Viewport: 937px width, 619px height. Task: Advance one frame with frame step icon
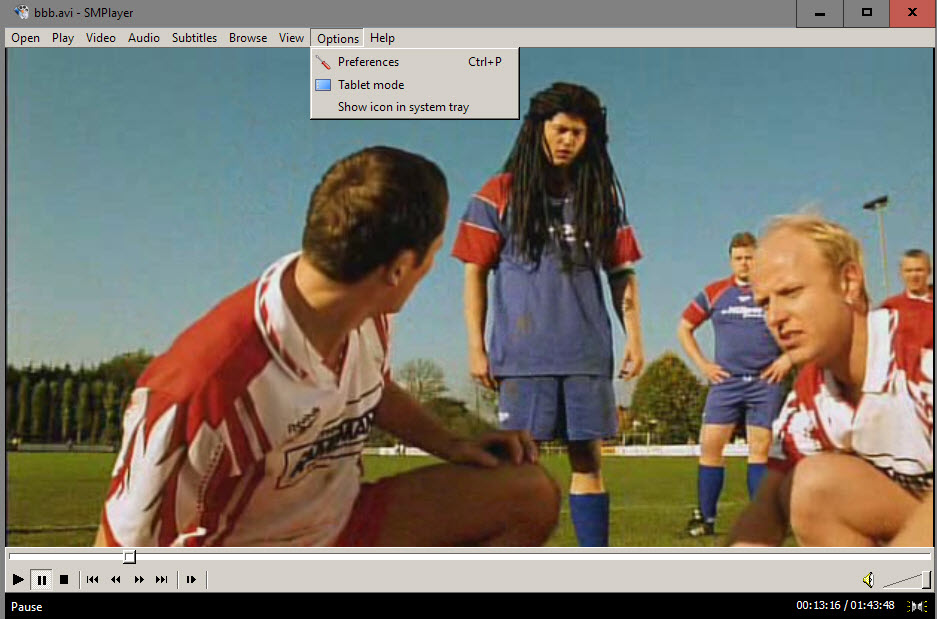[191, 579]
